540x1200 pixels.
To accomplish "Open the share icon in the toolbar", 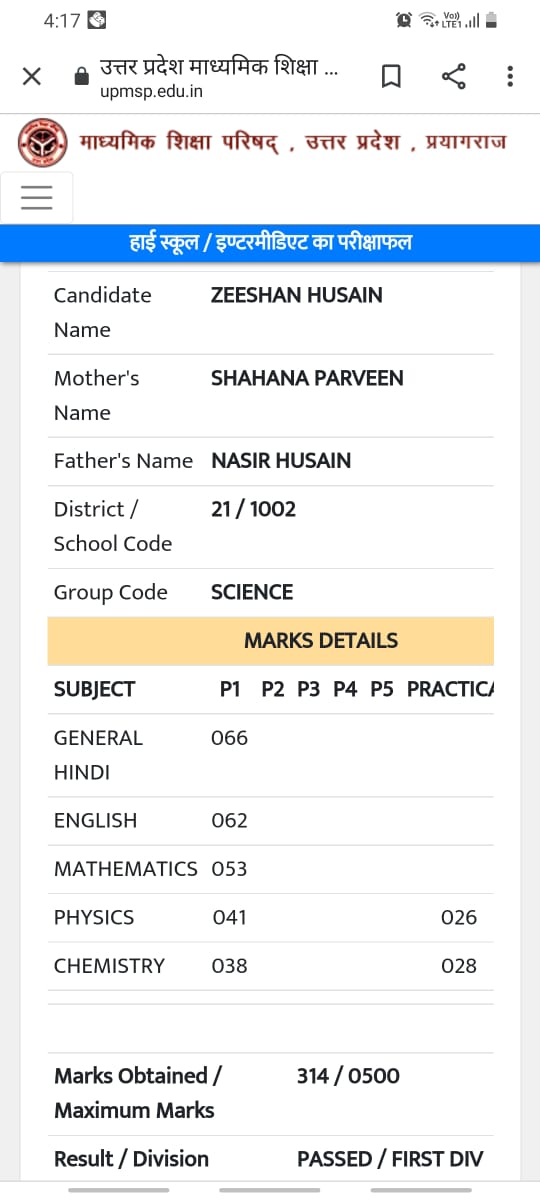I will tap(454, 77).
